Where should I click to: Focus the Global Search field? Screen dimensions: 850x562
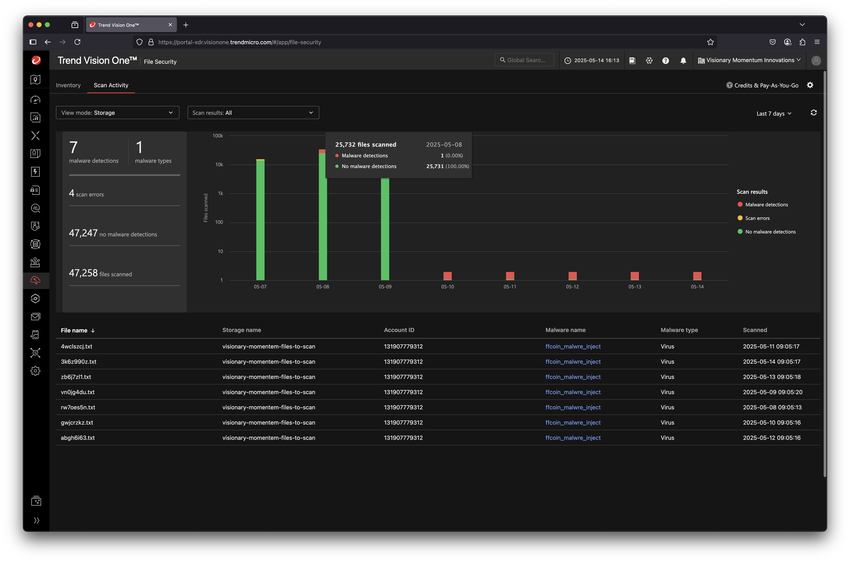click(524, 60)
